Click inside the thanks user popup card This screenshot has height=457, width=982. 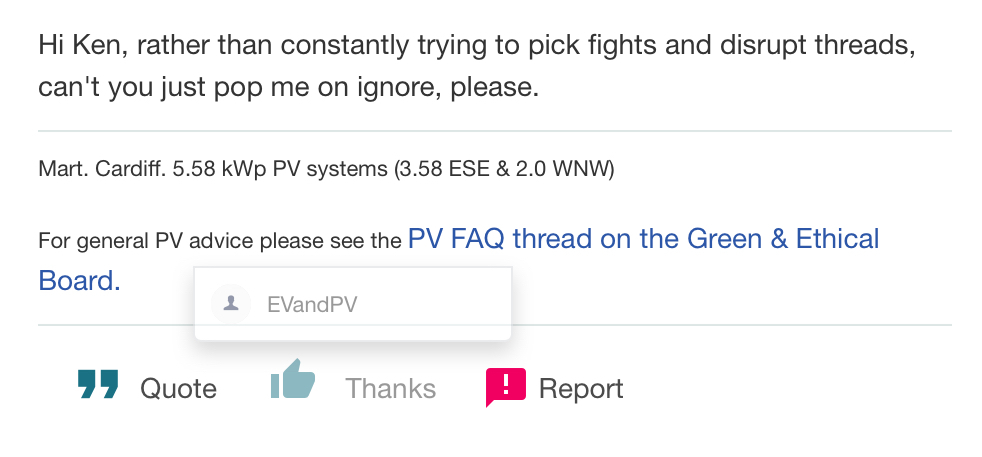point(353,304)
